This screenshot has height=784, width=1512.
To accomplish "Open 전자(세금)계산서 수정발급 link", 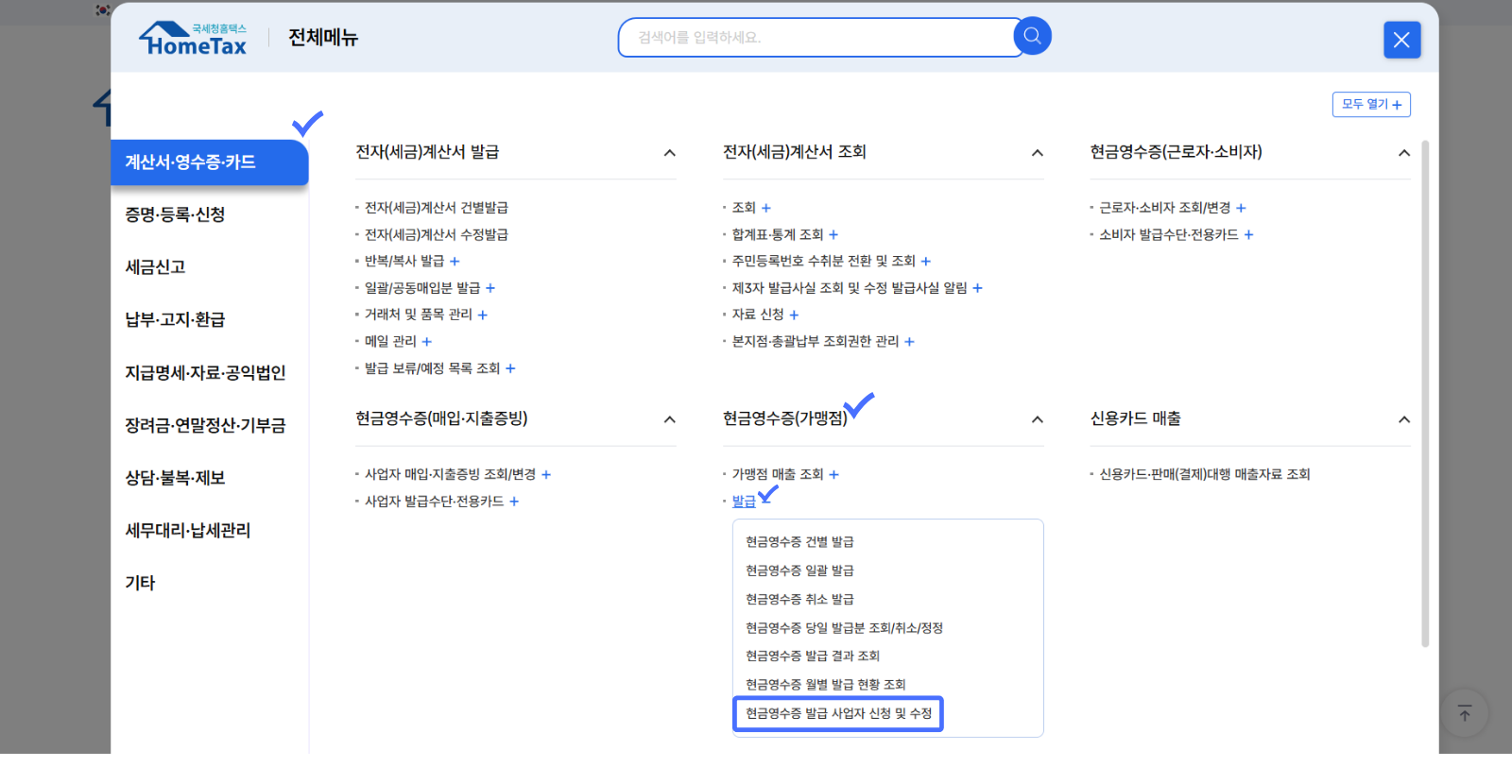I will (437, 234).
